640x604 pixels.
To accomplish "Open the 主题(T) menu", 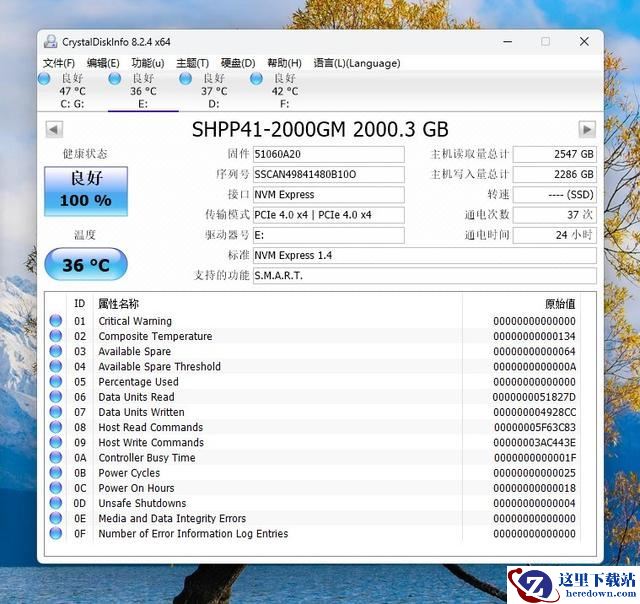I will [x=192, y=63].
